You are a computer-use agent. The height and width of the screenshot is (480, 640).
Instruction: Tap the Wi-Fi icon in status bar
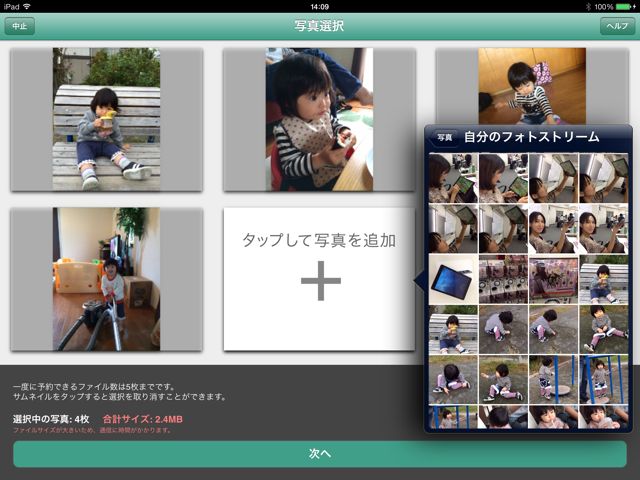(x=27, y=7)
